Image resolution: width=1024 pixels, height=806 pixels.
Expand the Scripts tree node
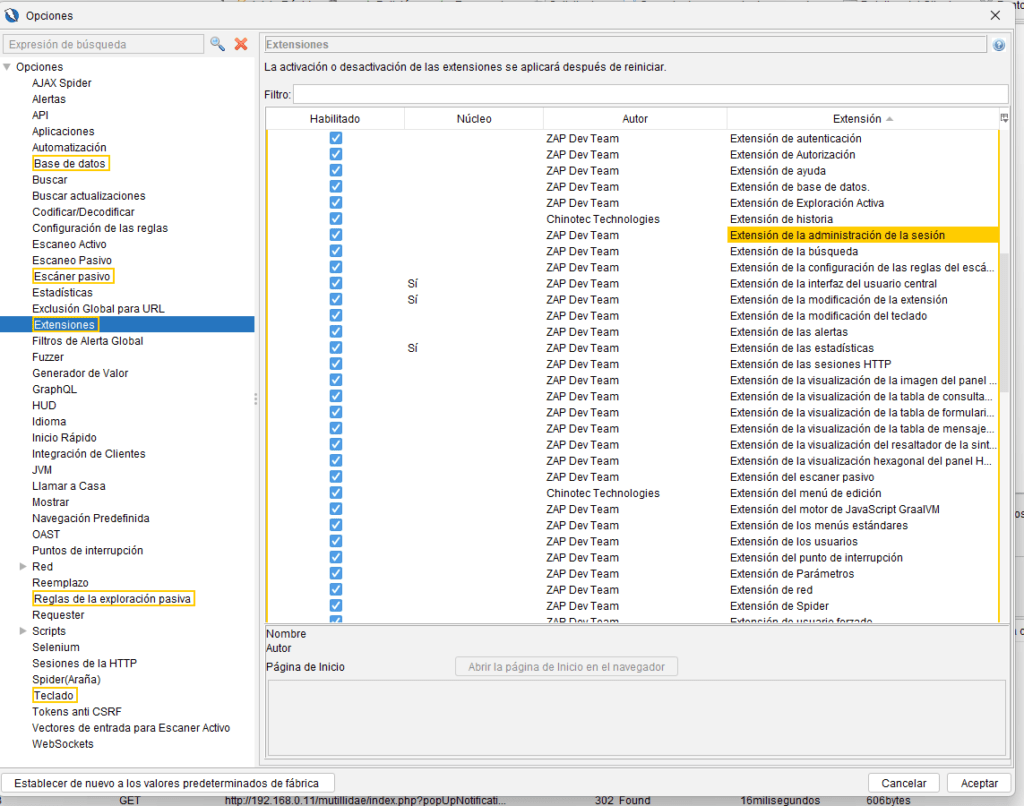tap(23, 631)
